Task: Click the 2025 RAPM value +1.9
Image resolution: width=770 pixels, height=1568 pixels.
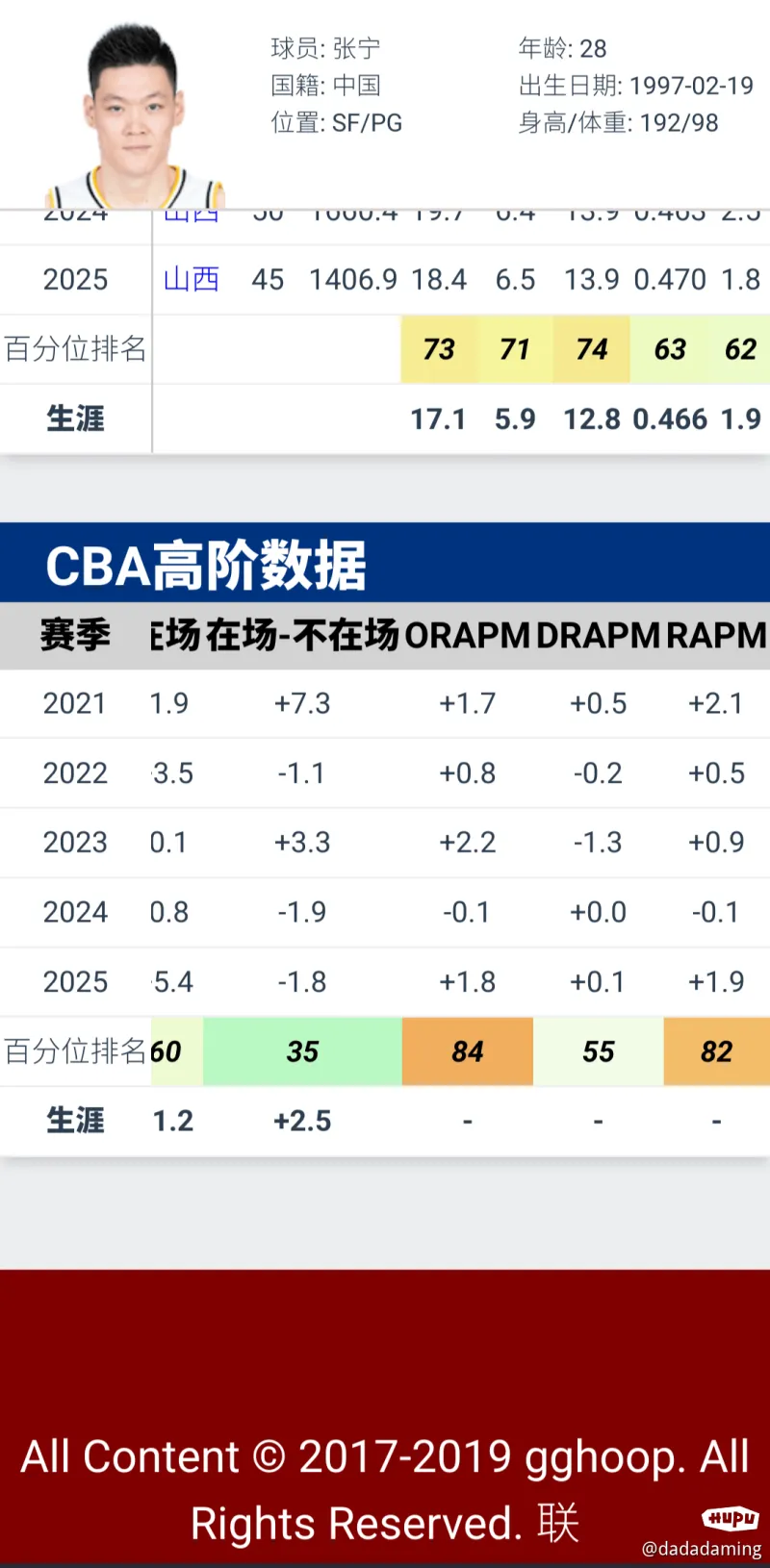Action: 716,982
